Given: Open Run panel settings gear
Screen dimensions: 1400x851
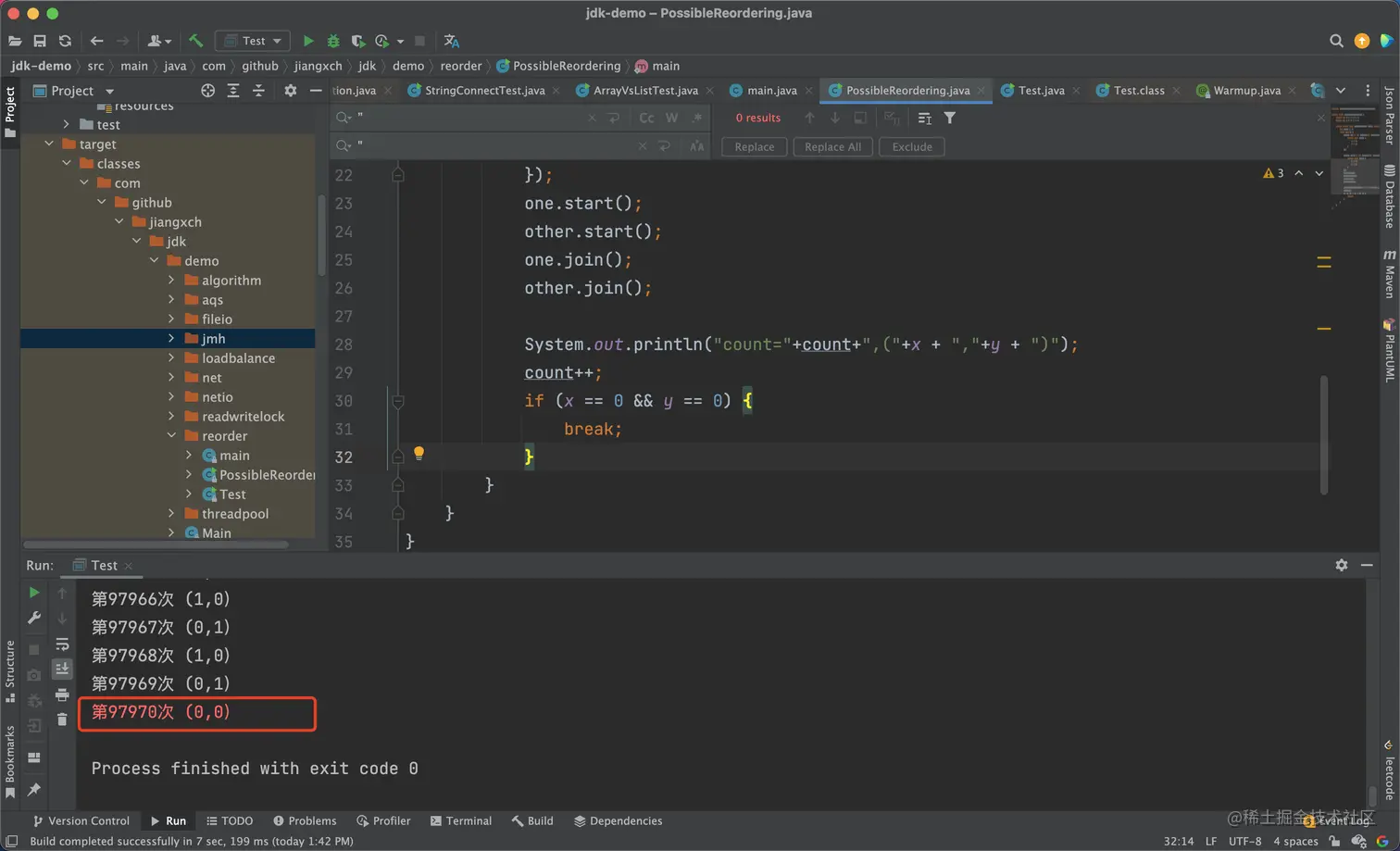Looking at the screenshot, I should 1341,565.
